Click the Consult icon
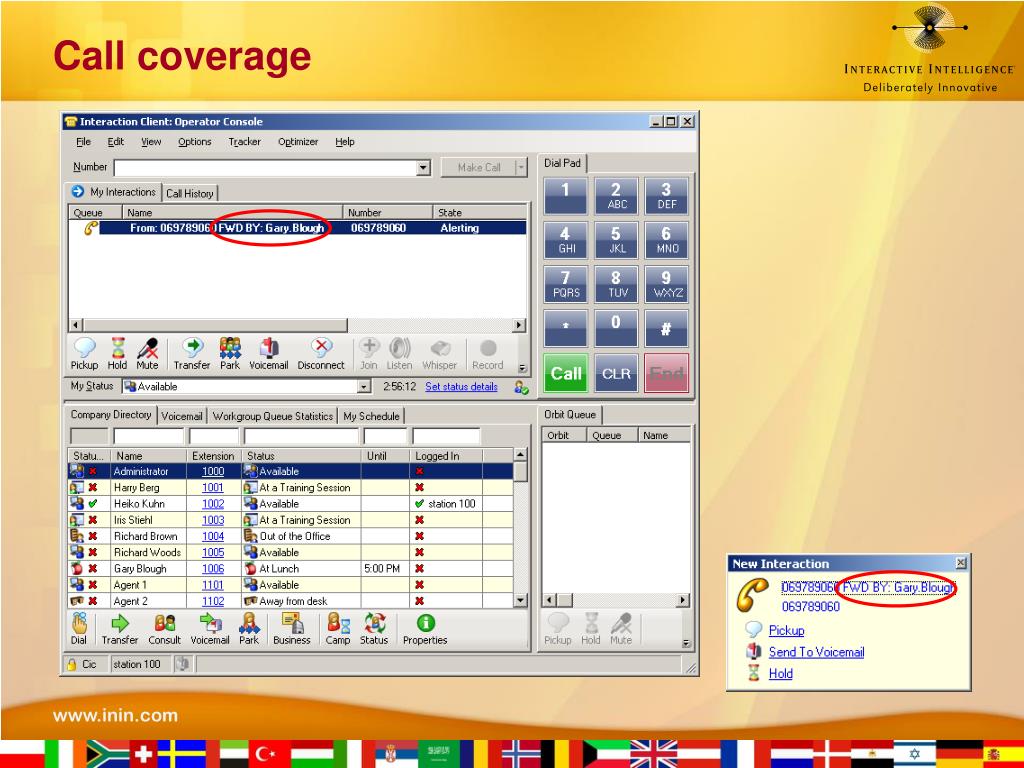The height and width of the screenshot is (768, 1024). [165, 630]
